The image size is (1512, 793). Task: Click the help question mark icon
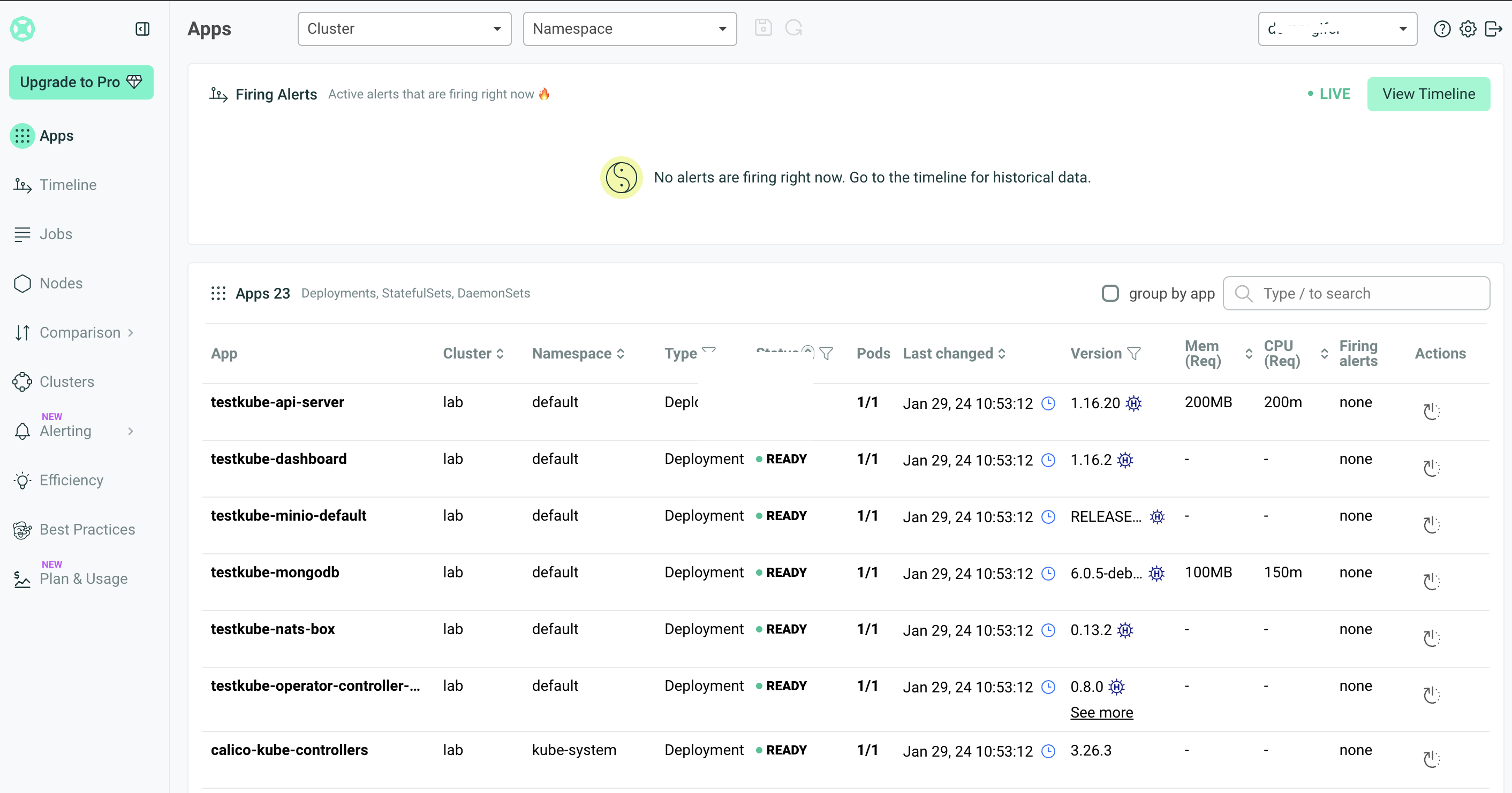tap(1441, 29)
